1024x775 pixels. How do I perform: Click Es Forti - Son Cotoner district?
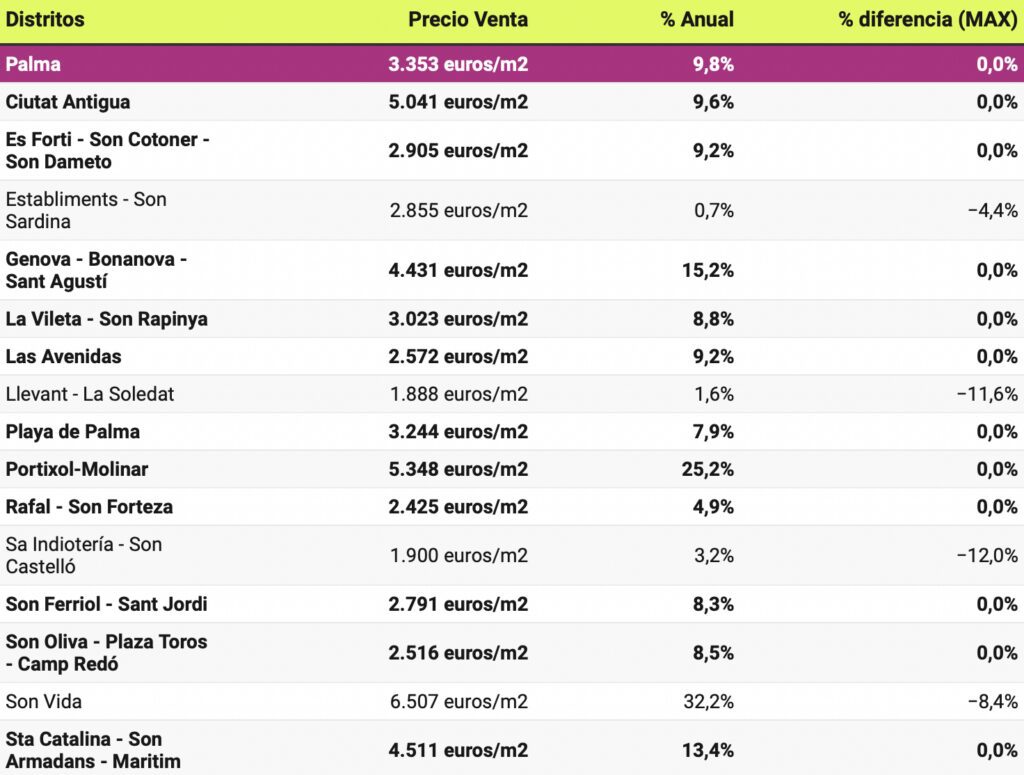(x=107, y=150)
